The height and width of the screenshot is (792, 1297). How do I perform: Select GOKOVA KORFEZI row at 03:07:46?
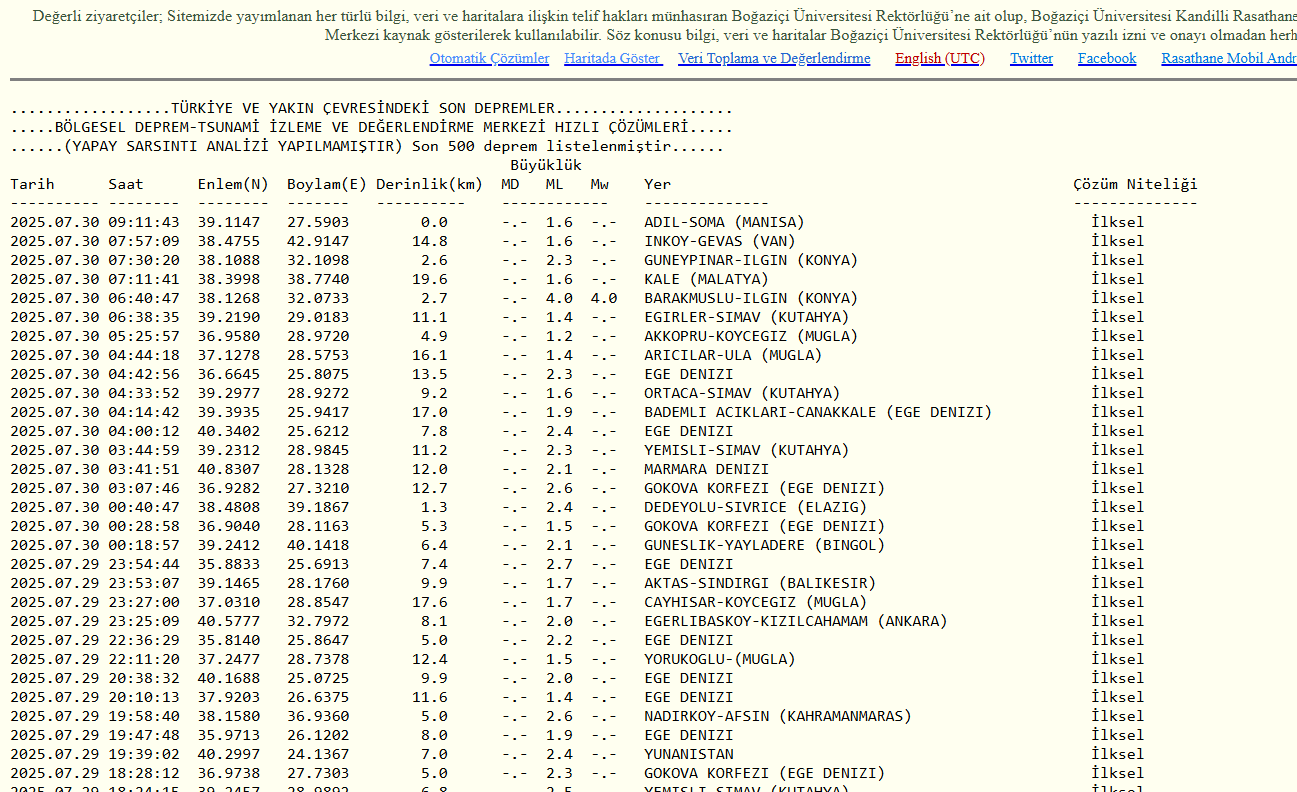pos(577,488)
